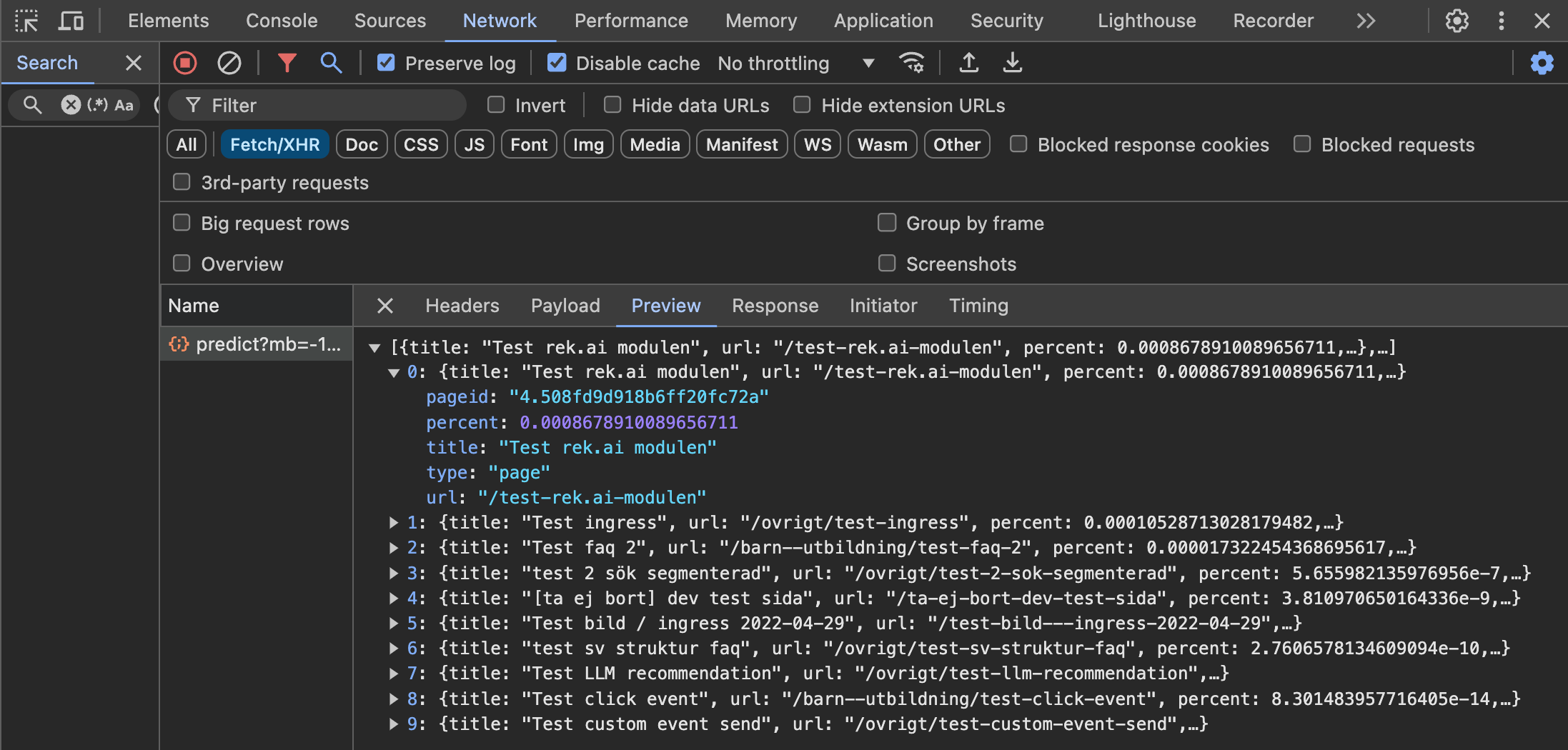This screenshot has width=1568, height=750.
Task: Clear the network log
Action: [x=229, y=63]
